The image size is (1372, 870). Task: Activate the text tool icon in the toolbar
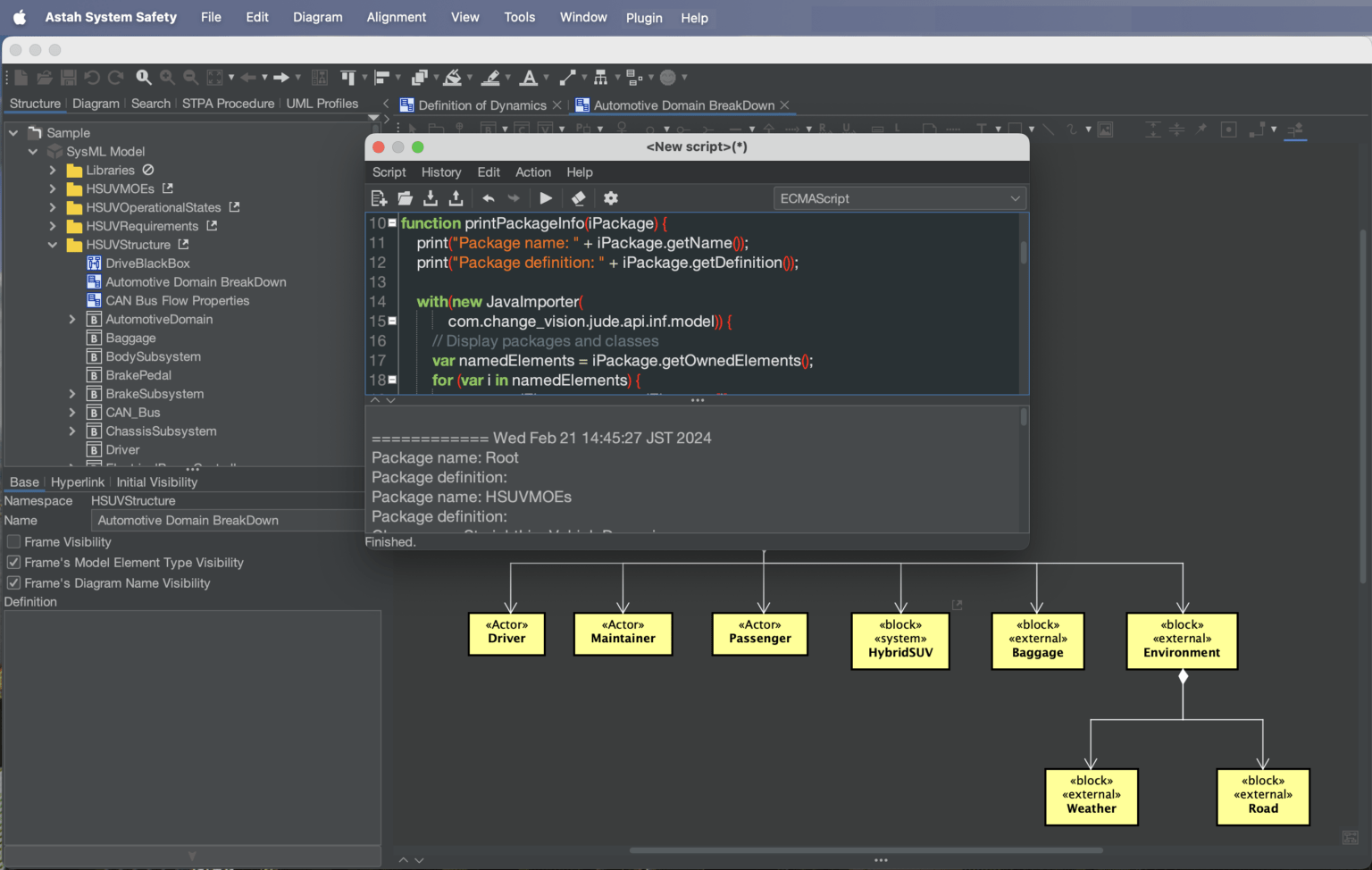click(x=527, y=77)
